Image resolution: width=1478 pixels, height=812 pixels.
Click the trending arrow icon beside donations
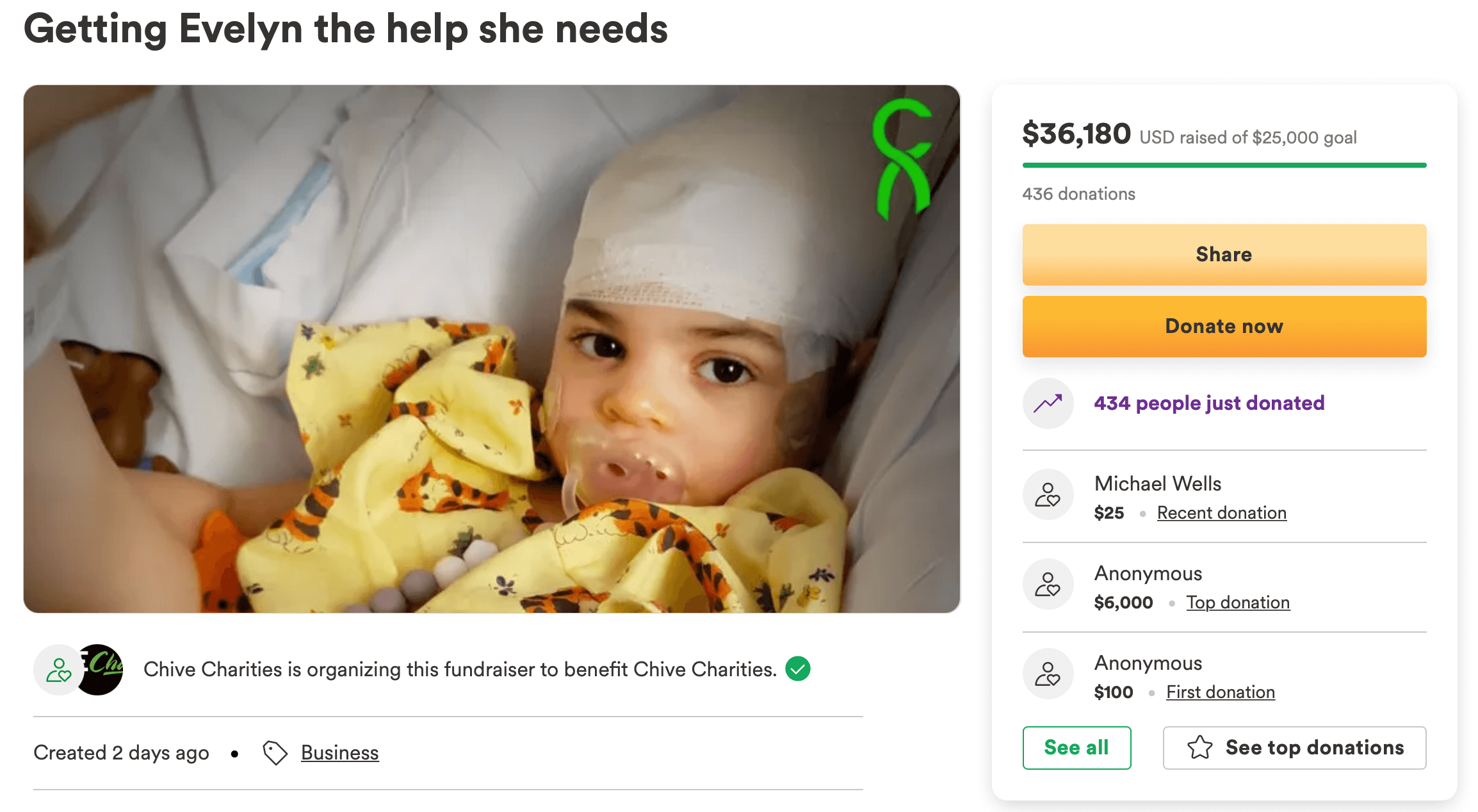click(x=1048, y=403)
